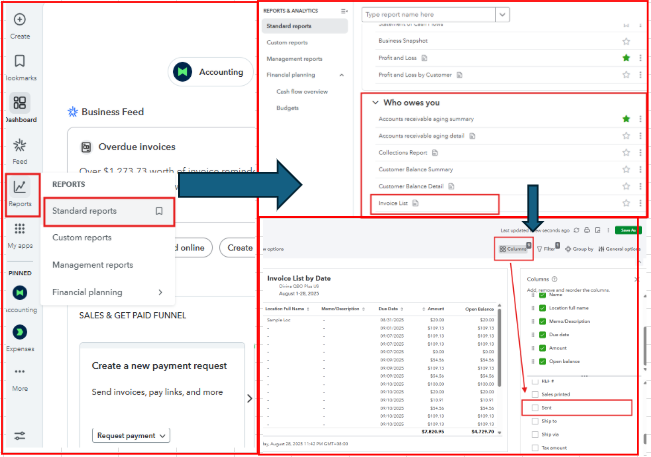Image resolution: width=651 pixels, height=457 pixels.
Task: Expand Financial planning submenu in Reports flyout
Action: click(160, 292)
